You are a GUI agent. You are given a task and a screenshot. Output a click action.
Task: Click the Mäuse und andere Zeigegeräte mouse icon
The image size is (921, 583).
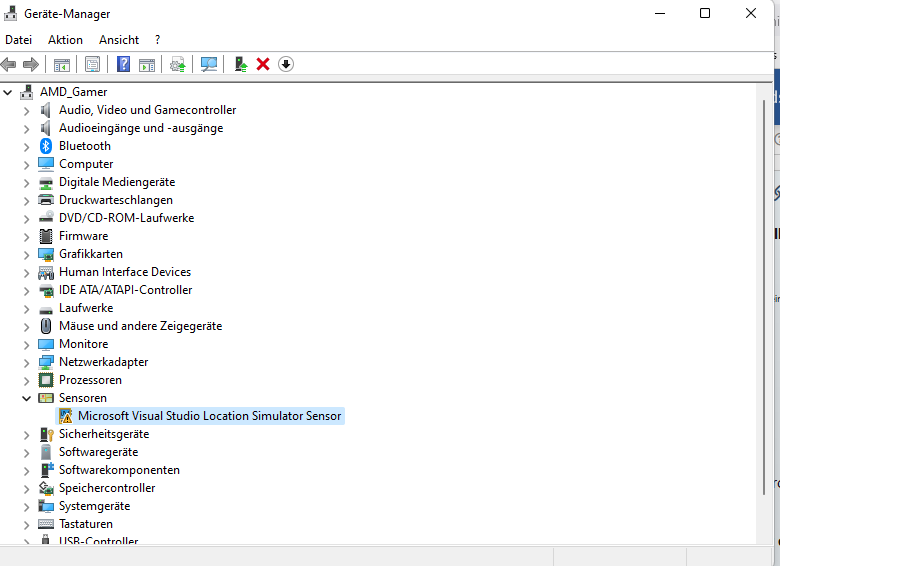[46, 326]
